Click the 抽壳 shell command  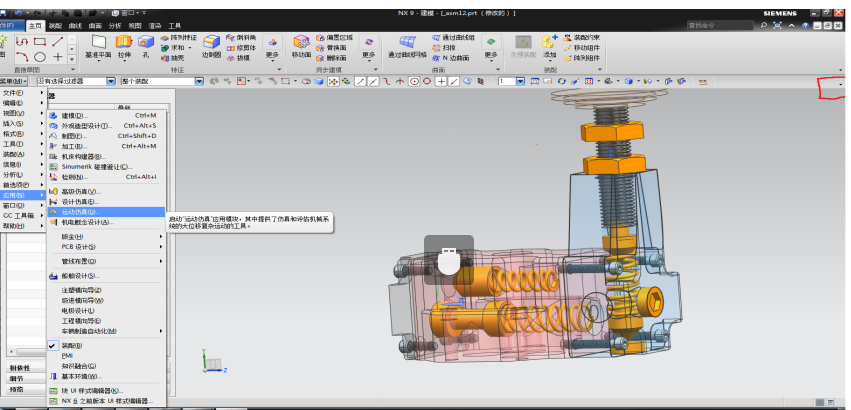173,58
